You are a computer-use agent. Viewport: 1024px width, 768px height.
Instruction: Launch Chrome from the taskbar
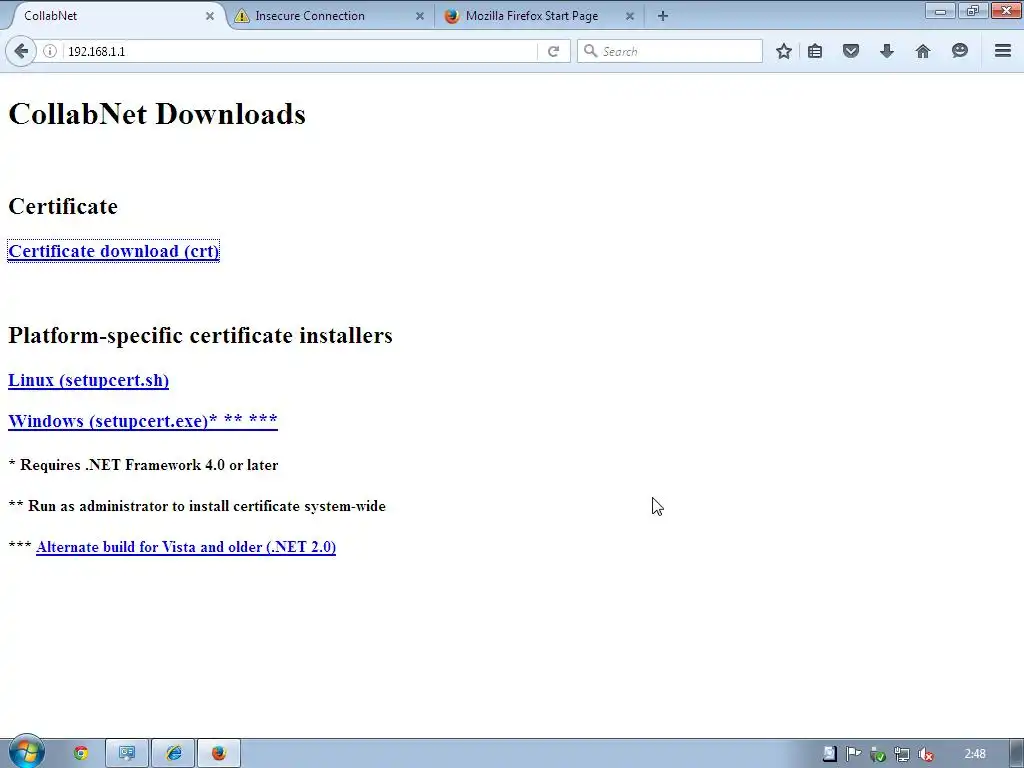(81, 753)
